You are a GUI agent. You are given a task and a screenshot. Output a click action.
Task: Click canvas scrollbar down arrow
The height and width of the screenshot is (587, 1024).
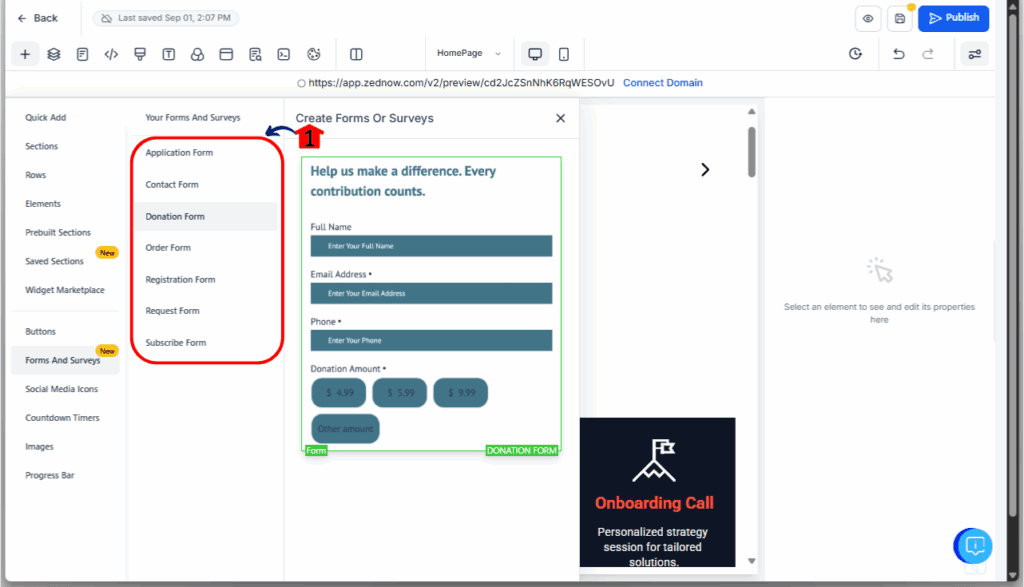point(752,561)
